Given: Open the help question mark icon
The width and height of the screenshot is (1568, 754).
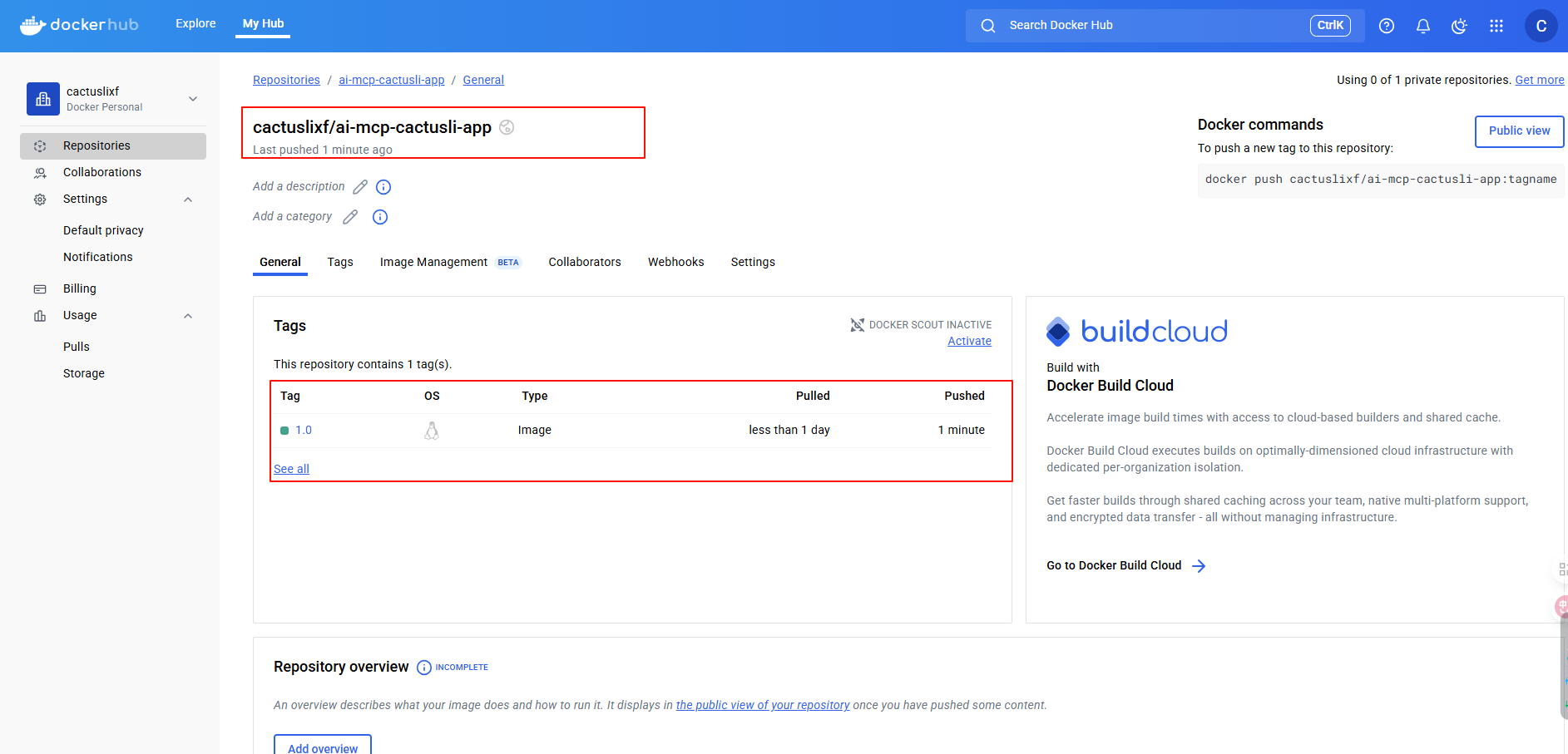Looking at the screenshot, I should pyautogui.click(x=1387, y=26).
